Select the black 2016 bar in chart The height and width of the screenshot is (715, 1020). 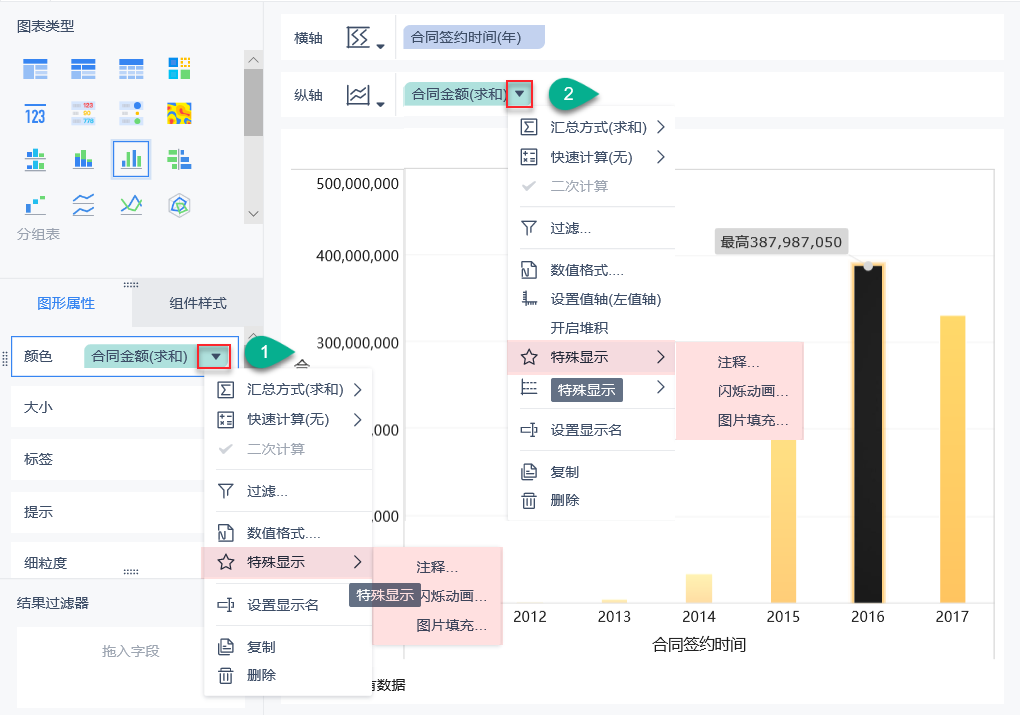(x=868, y=433)
